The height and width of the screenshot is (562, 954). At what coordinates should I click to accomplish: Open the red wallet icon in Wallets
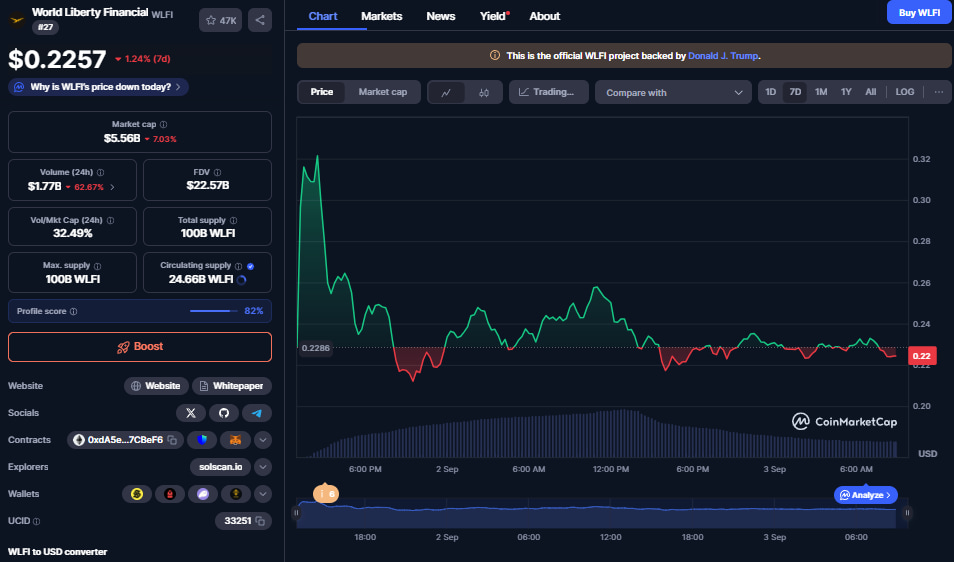coord(170,494)
